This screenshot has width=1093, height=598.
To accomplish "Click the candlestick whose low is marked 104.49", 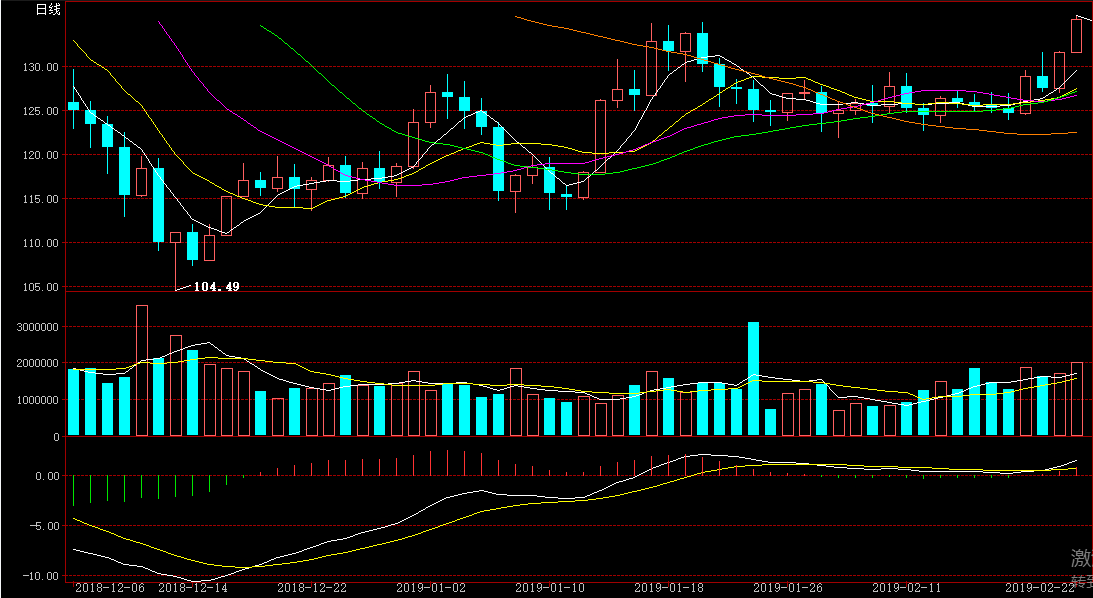I will click(176, 261).
